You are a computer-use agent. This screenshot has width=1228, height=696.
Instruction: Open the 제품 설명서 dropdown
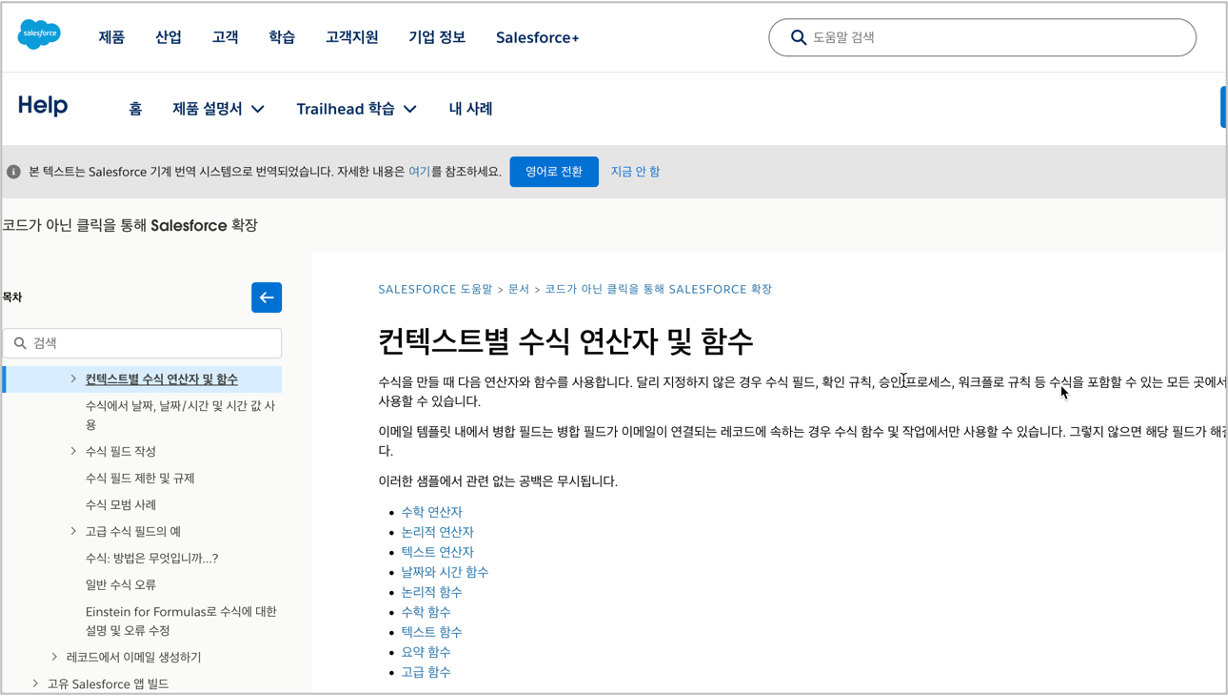[x=218, y=108]
